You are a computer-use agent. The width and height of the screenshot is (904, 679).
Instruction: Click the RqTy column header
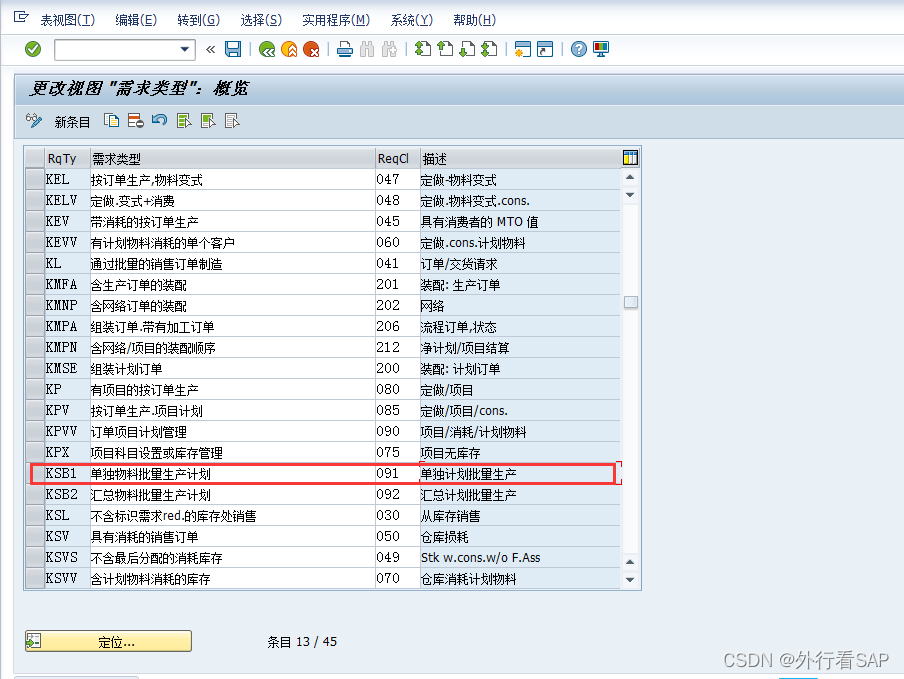point(67,158)
